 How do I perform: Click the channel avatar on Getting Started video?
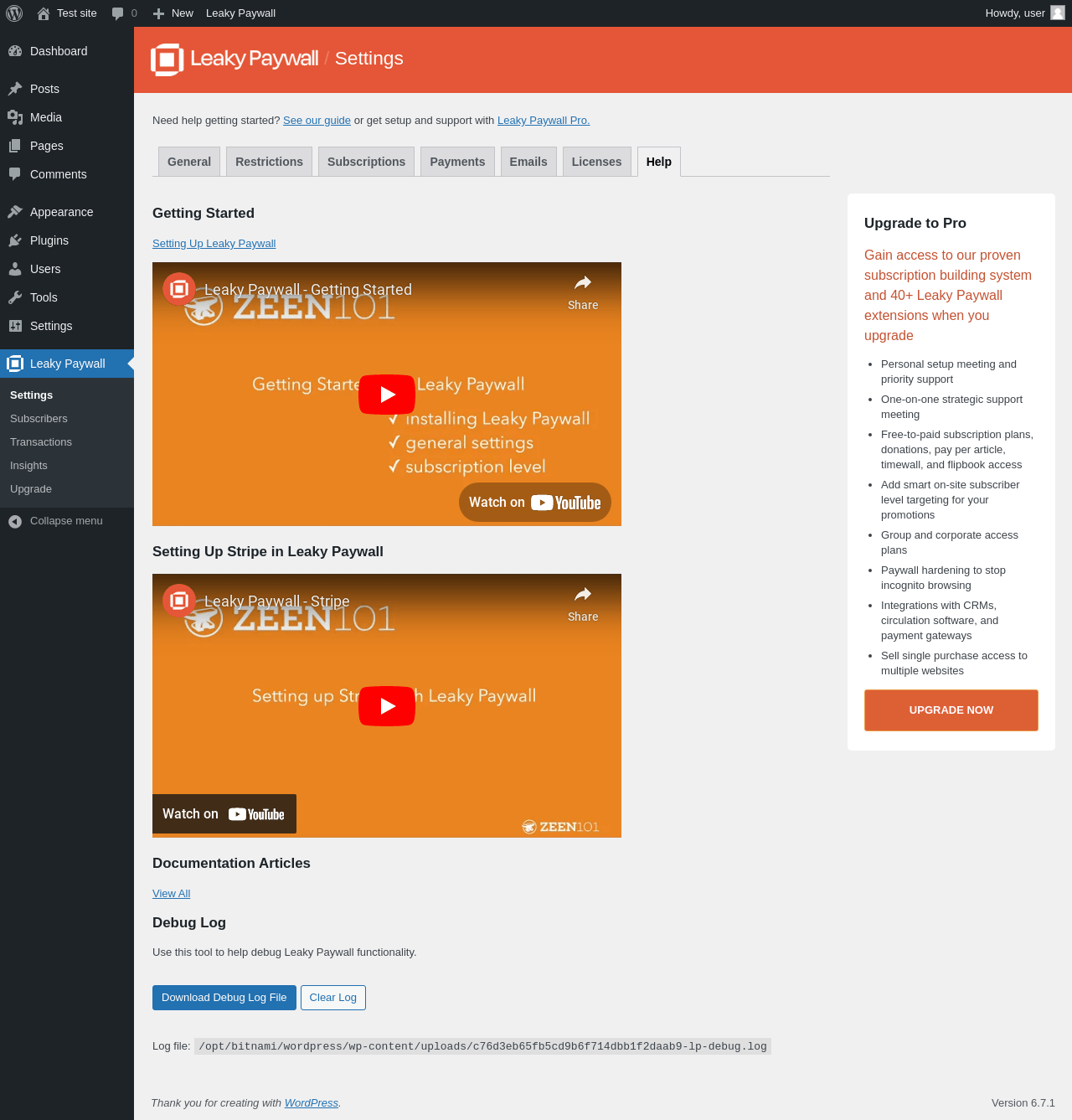click(179, 289)
